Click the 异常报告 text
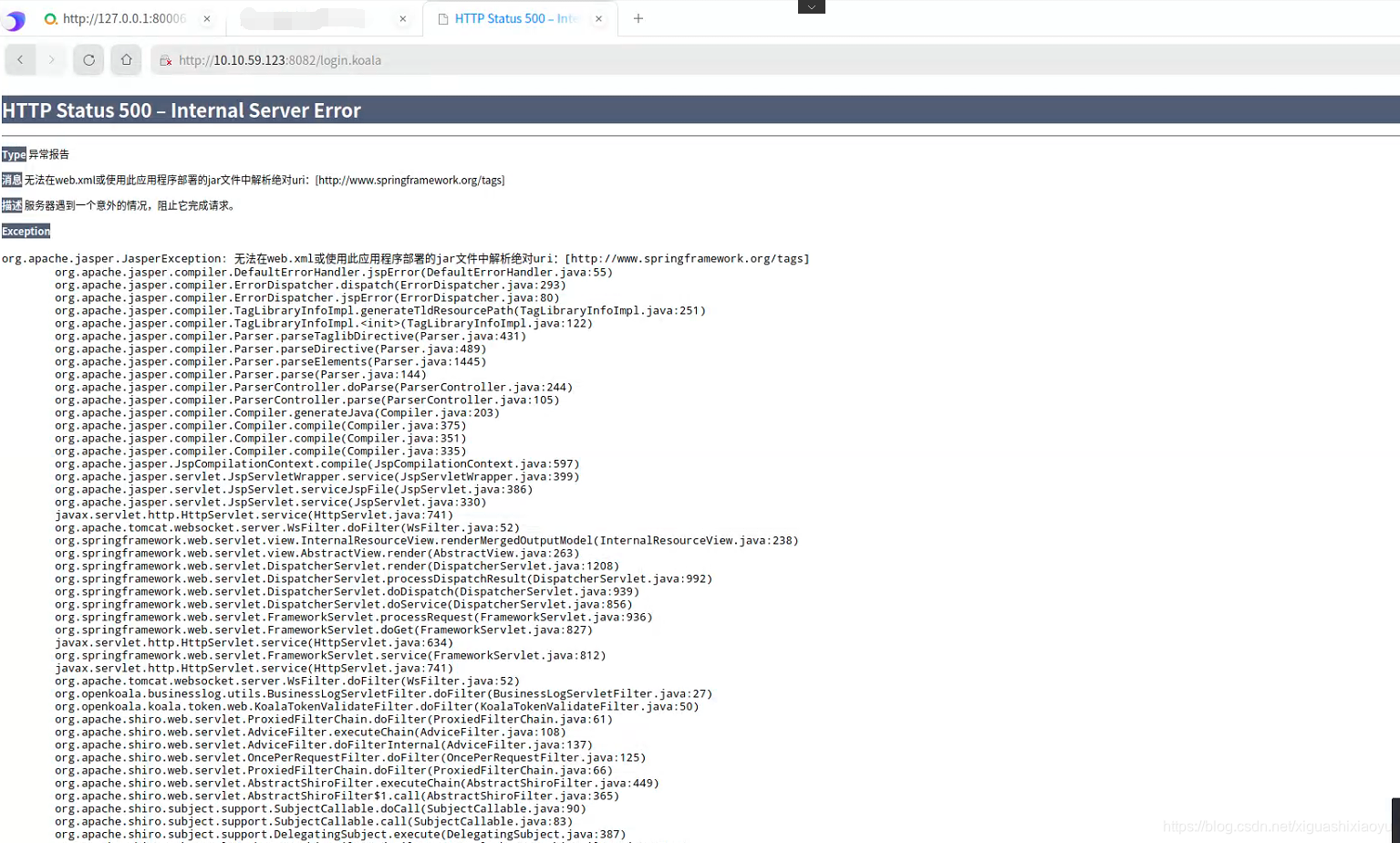The width and height of the screenshot is (1400, 843). 49,154
